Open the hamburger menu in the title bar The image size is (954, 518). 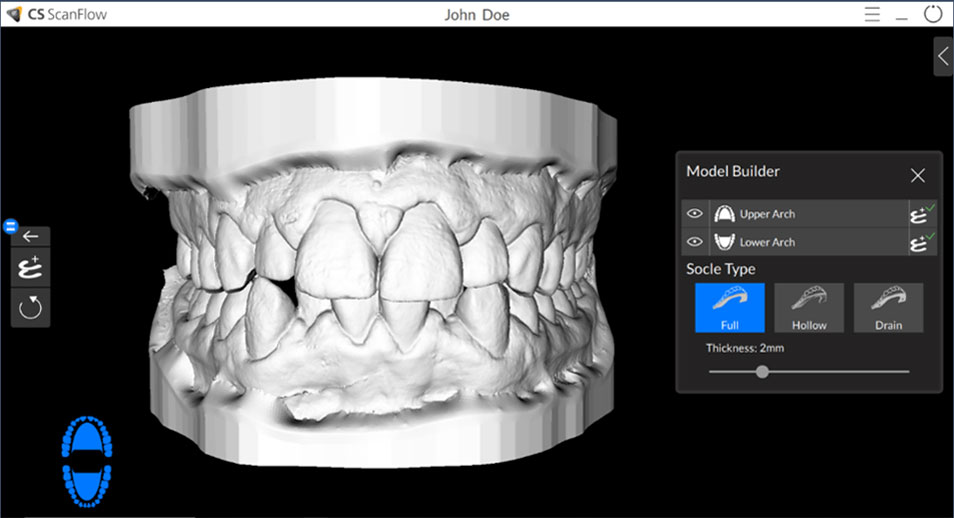(872, 14)
